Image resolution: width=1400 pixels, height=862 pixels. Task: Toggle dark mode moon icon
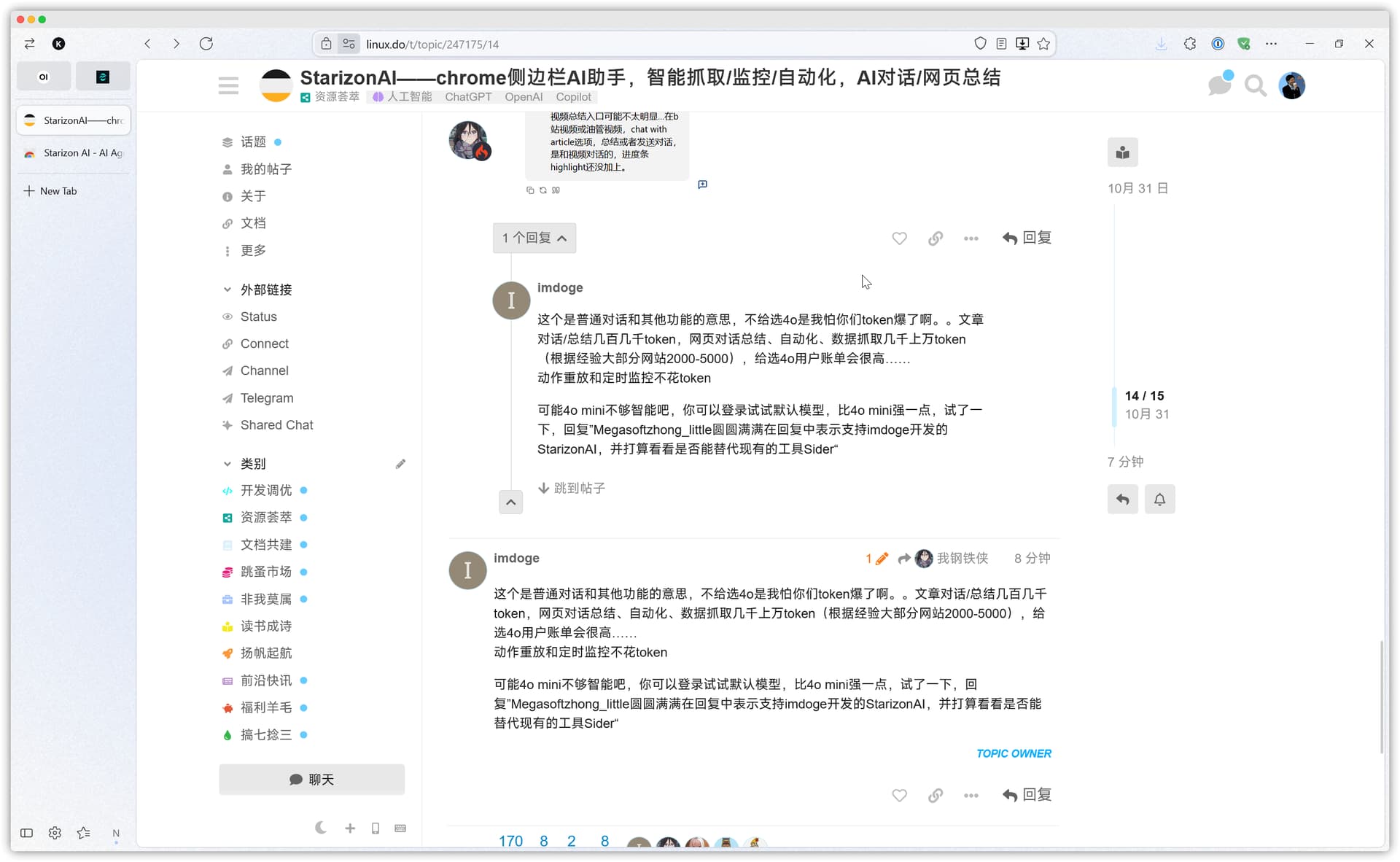(321, 828)
